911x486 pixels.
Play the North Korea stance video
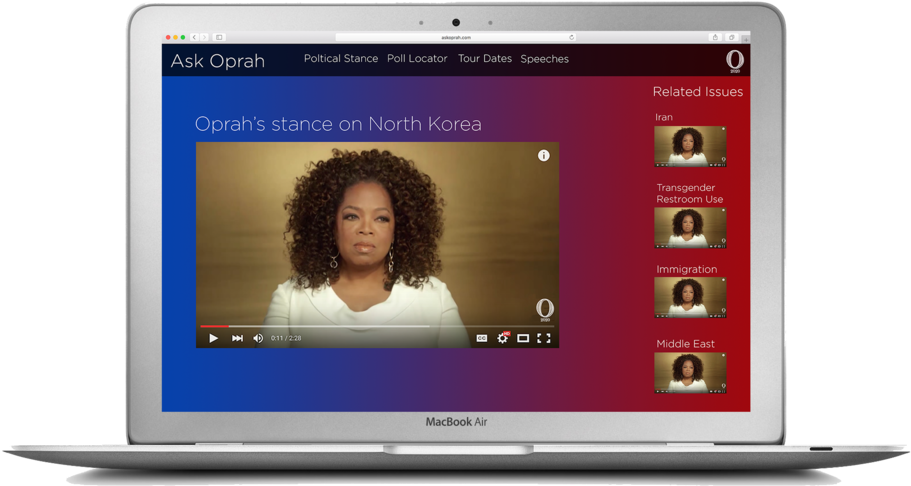(213, 338)
